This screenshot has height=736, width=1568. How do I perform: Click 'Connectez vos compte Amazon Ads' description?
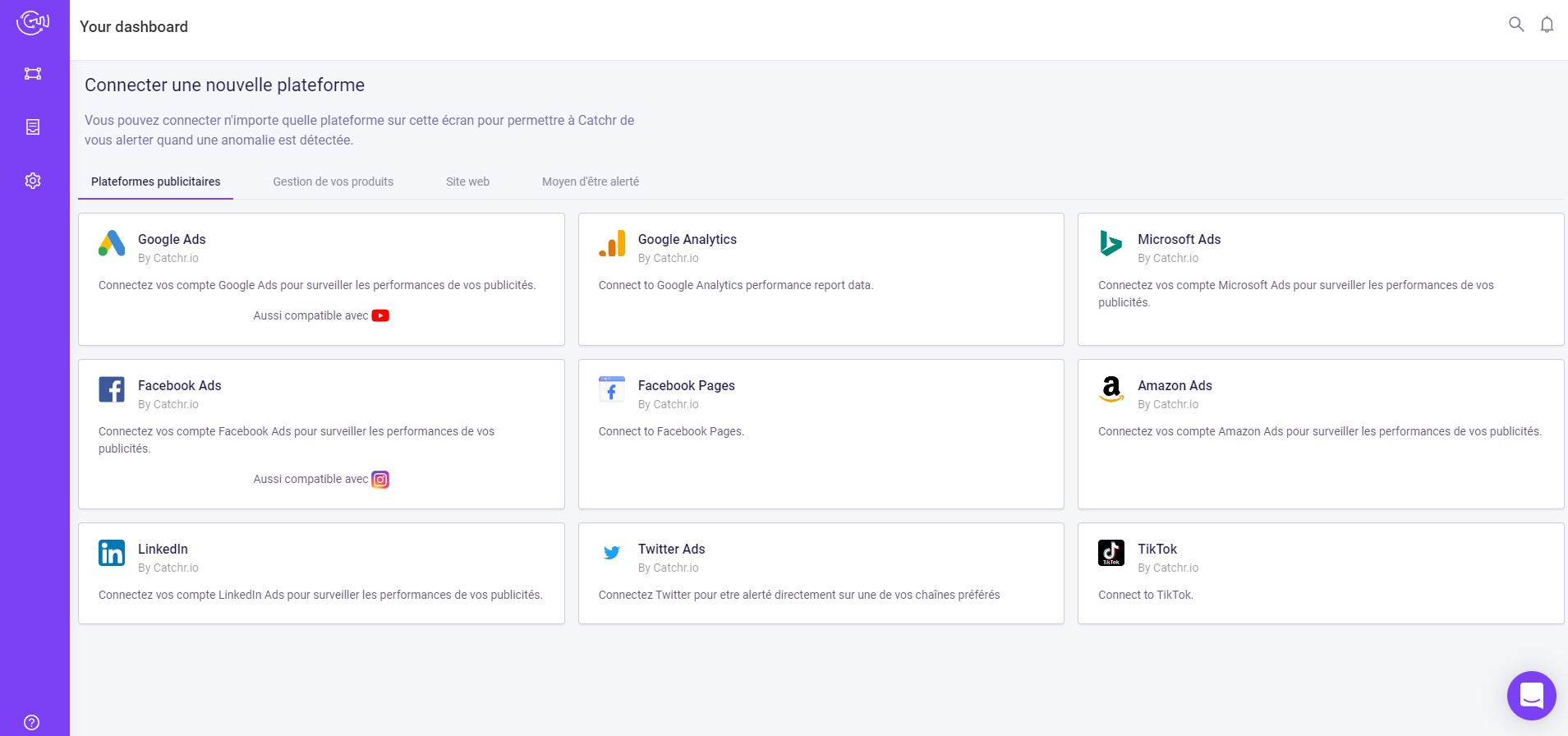click(1320, 431)
